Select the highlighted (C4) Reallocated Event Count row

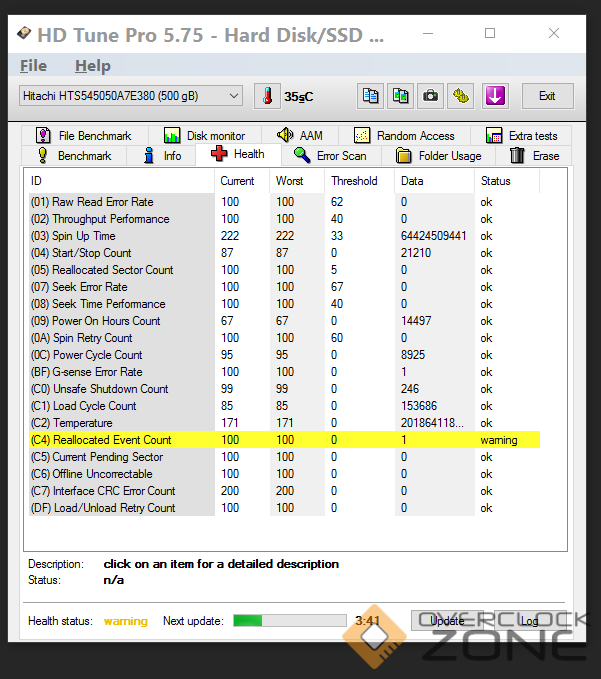284,440
